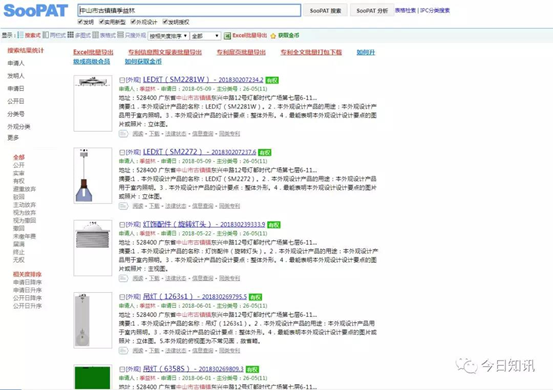
Task: Expand 更多 in the sidebar
Action: coord(13,138)
